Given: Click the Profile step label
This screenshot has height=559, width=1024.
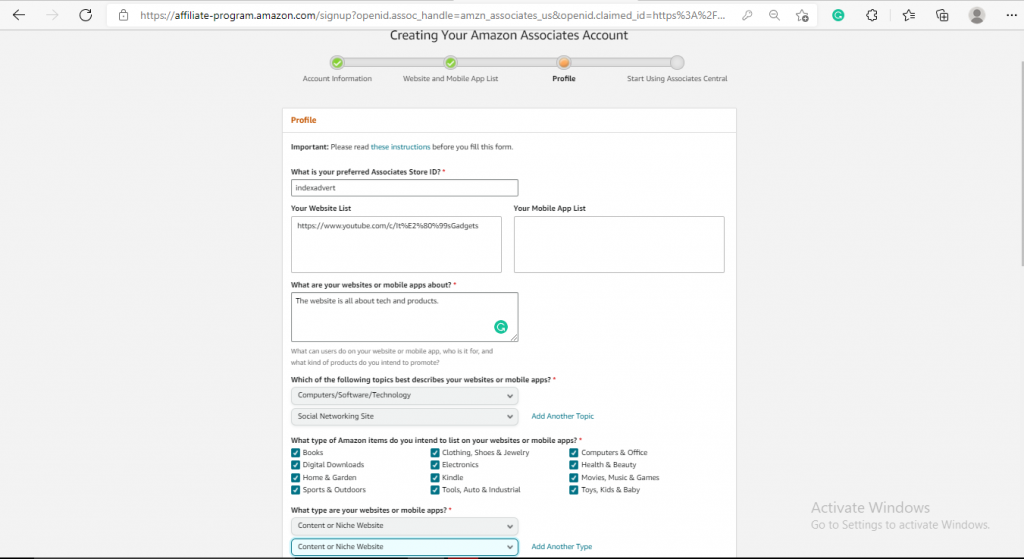Looking at the screenshot, I should point(564,78).
